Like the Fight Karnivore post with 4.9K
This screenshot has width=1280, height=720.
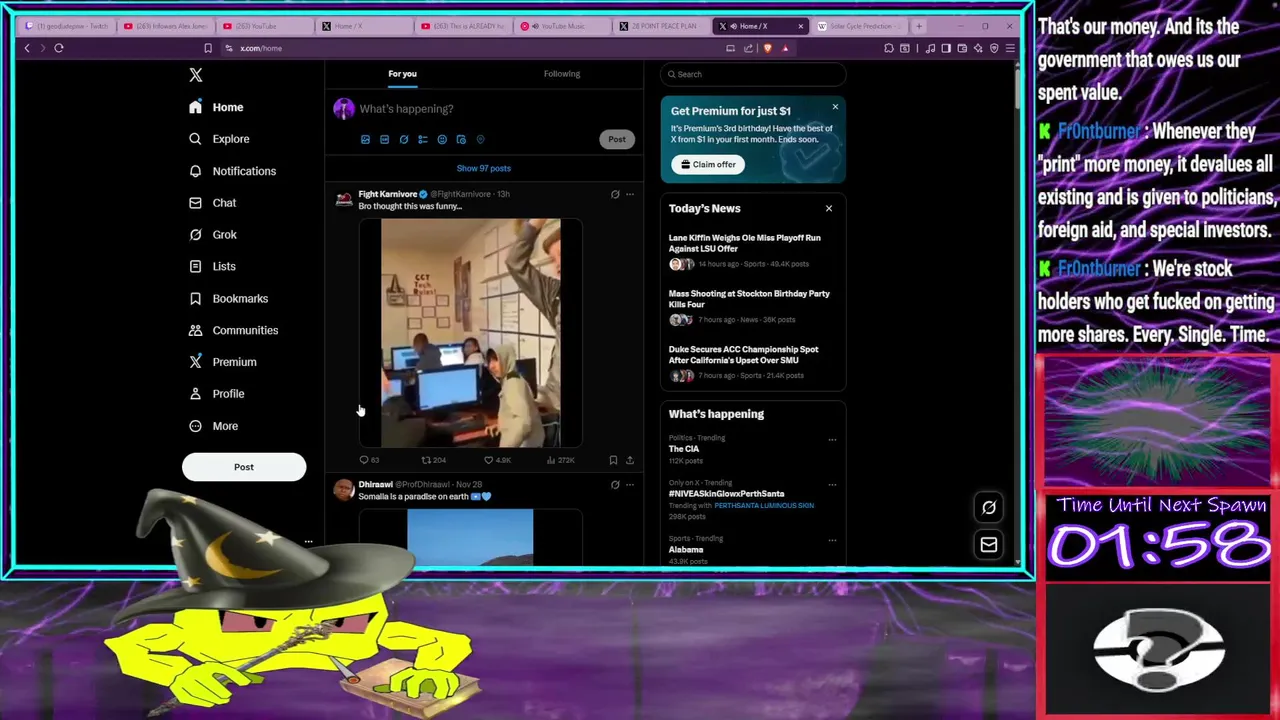498,460
